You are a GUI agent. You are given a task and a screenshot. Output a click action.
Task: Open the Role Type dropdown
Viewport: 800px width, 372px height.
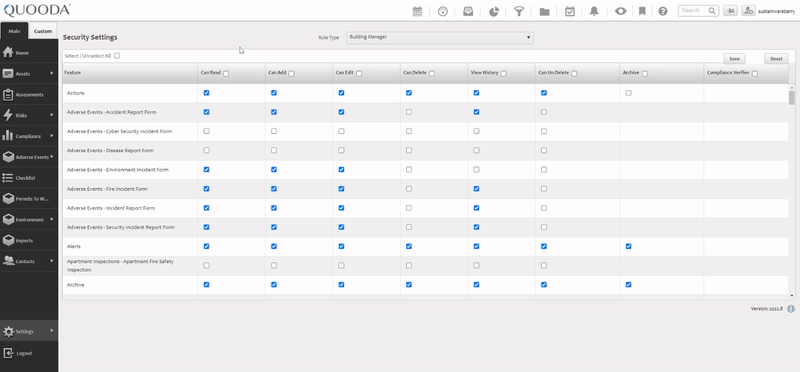point(440,37)
